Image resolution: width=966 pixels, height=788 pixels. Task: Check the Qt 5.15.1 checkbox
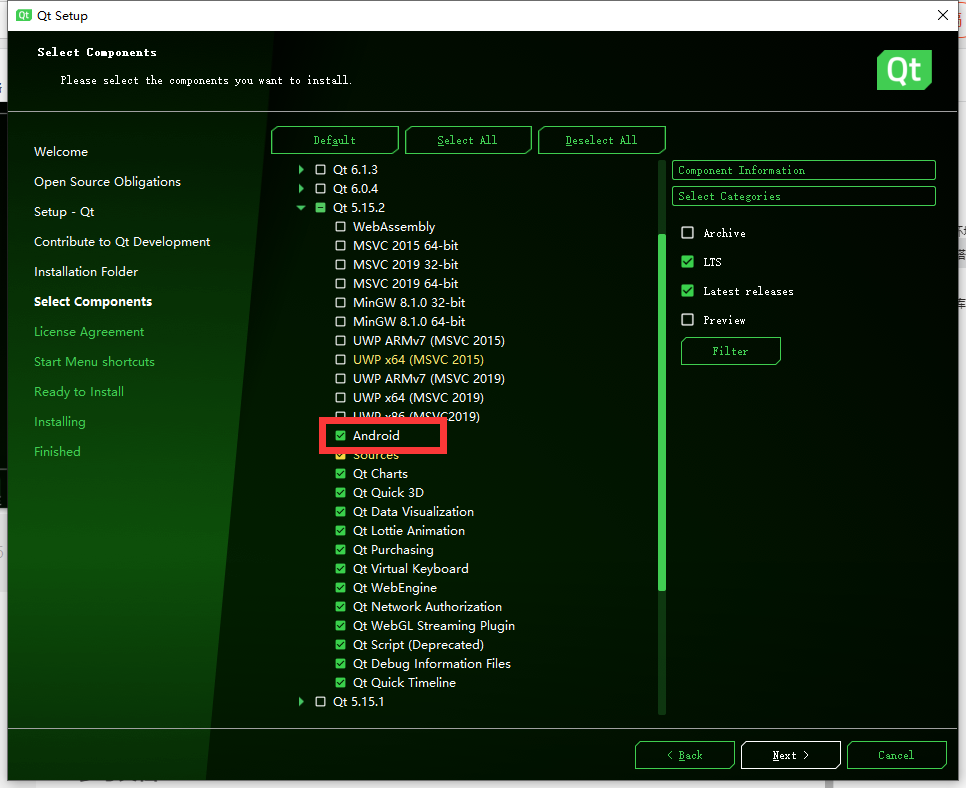click(x=320, y=702)
